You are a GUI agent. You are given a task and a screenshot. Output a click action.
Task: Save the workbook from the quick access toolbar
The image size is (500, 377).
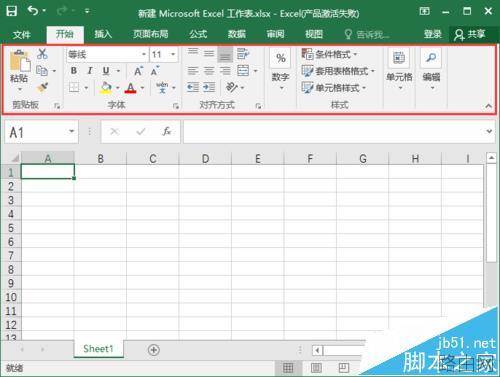[x=12, y=11]
